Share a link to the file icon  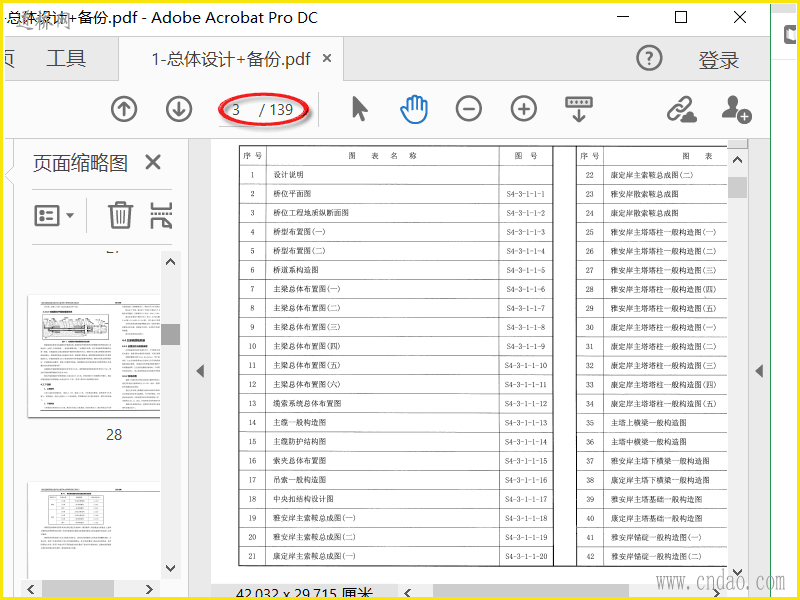pos(682,109)
